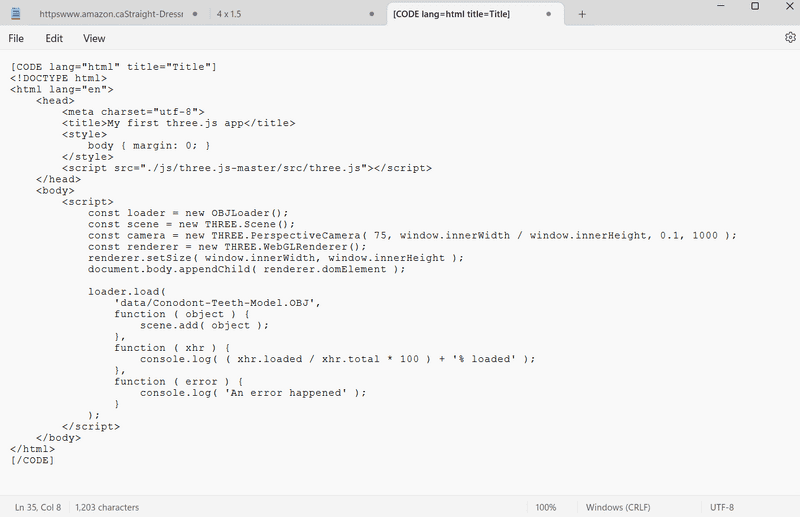This screenshot has height=517, width=800.
Task: Open the Notepad settings gear
Action: click(x=790, y=38)
